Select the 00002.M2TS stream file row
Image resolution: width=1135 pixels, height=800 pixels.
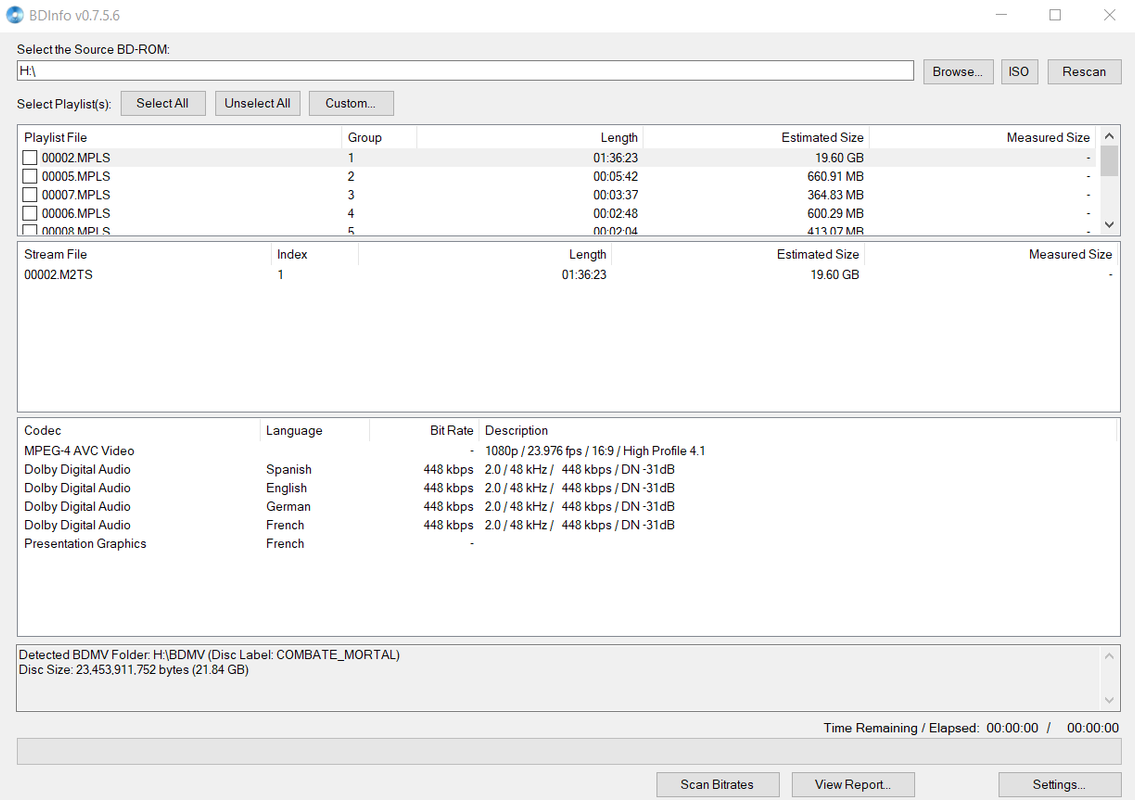pyautogui.click(x=568, y=275)
